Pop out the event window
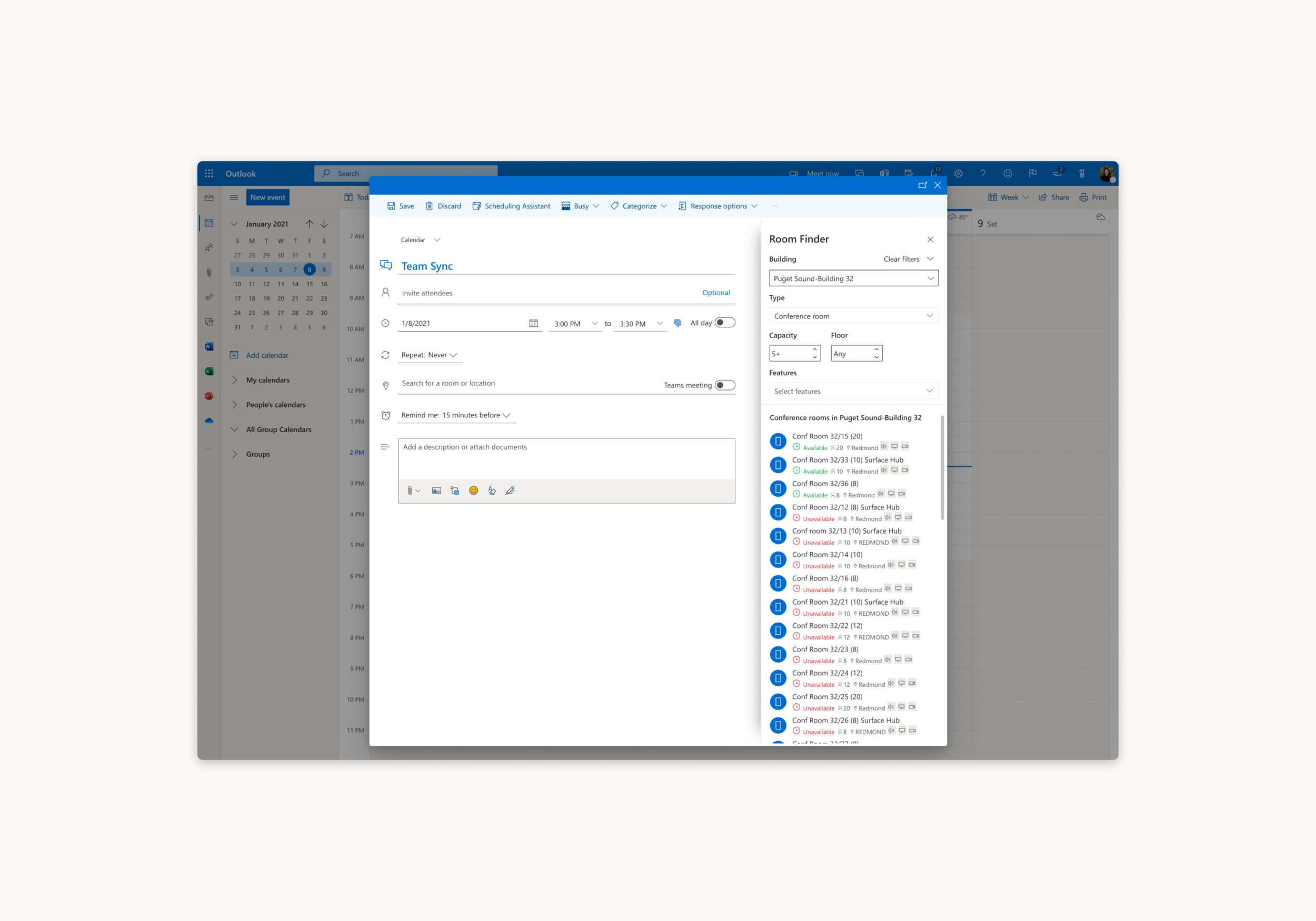This screenshot has width=1316, height=921. tap(922, 185)
